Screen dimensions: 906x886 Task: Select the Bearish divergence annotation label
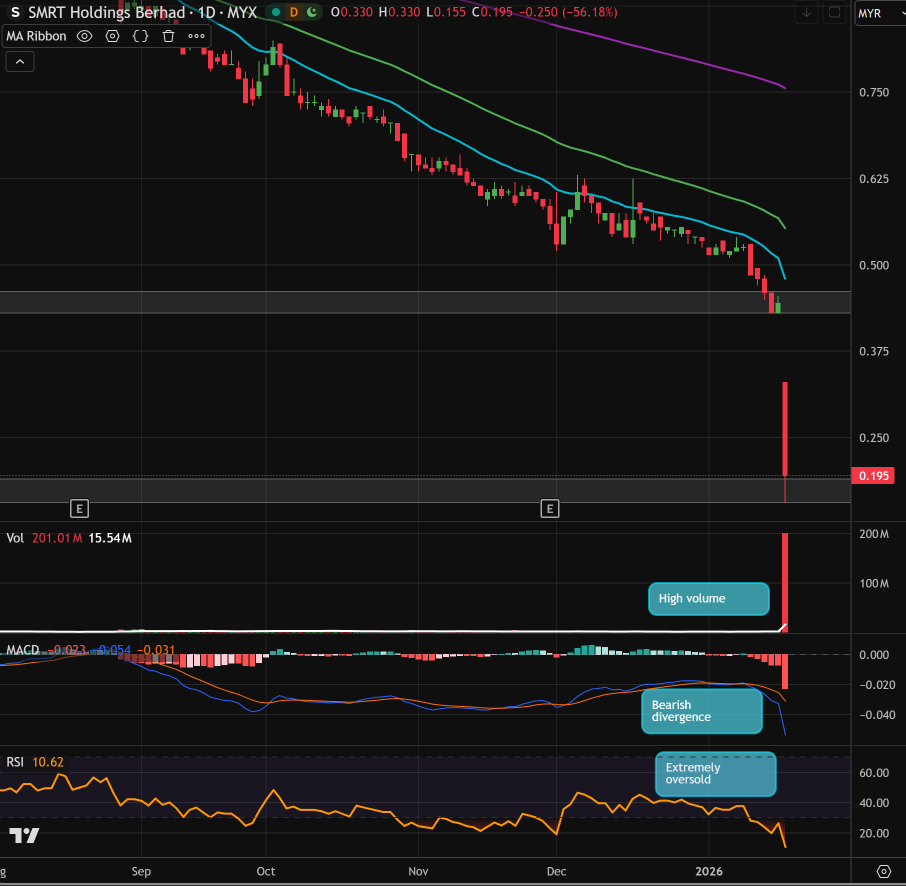tap(702, 711)
